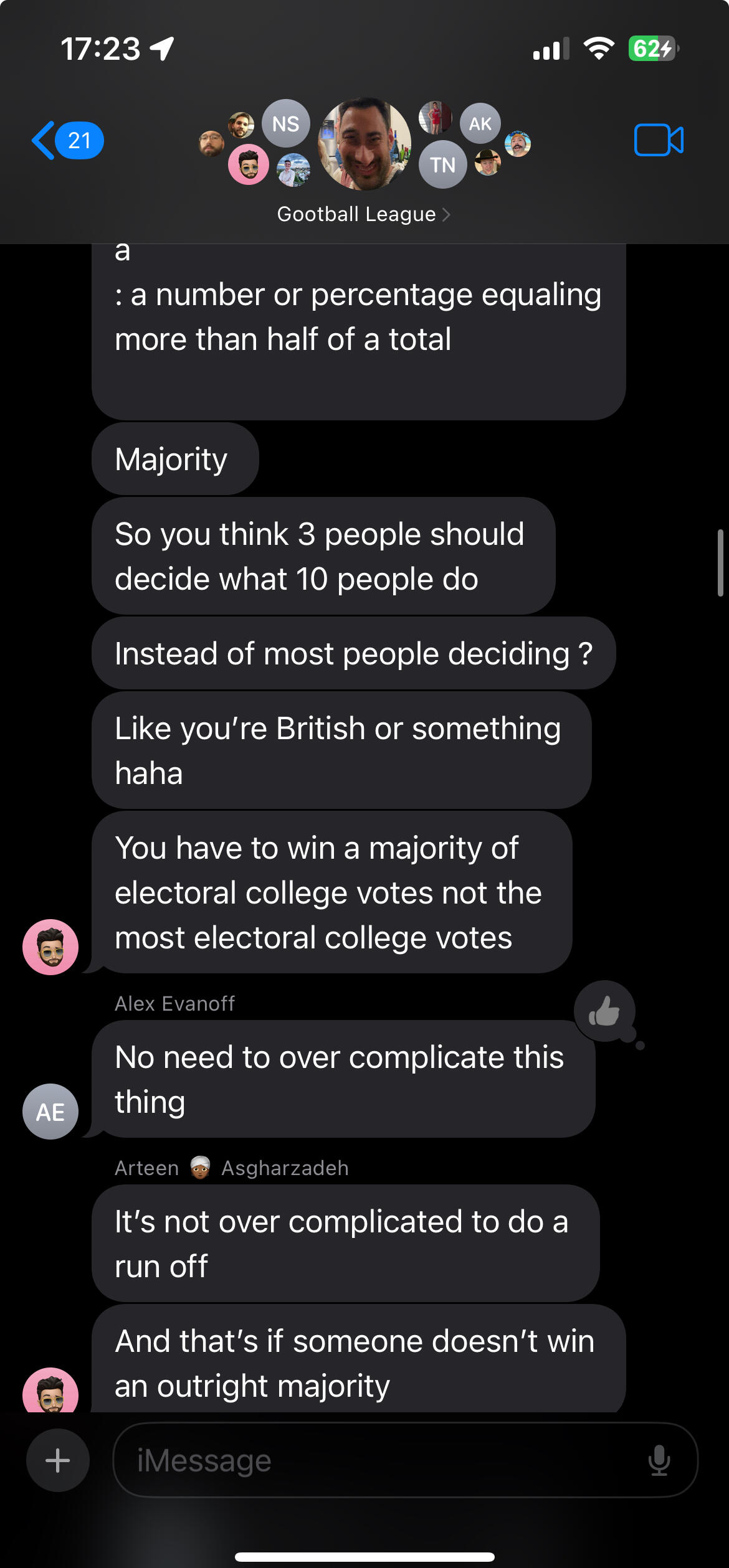Start a FaceTime video call
The image size is (729, 1568).
tap(658, 140)
